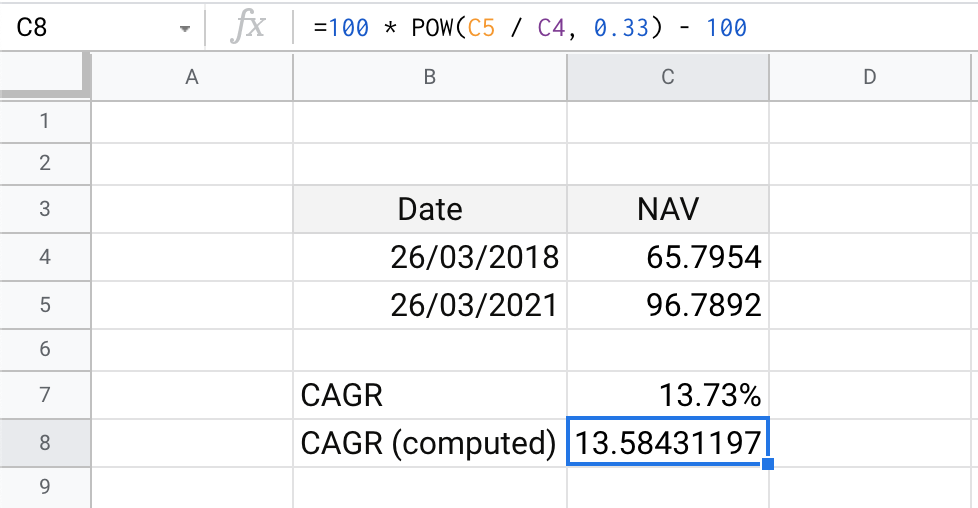Select cell showing 13.58431197

coord(668,442)
